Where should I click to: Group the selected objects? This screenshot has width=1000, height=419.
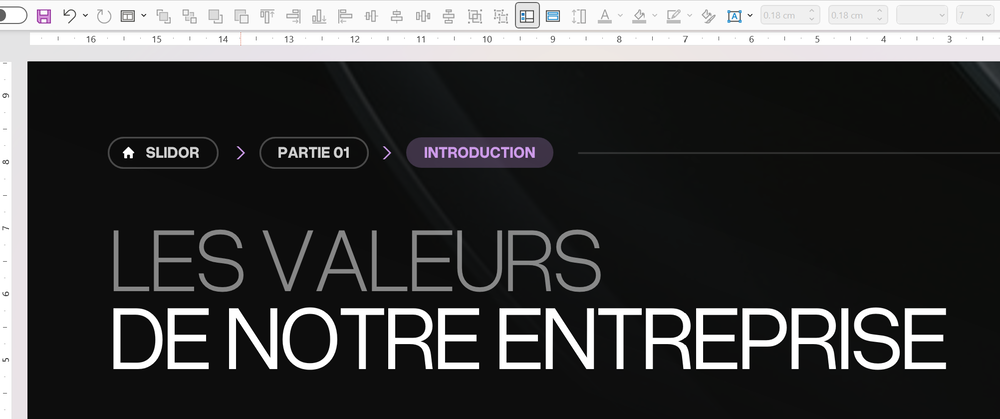(474, 16)
